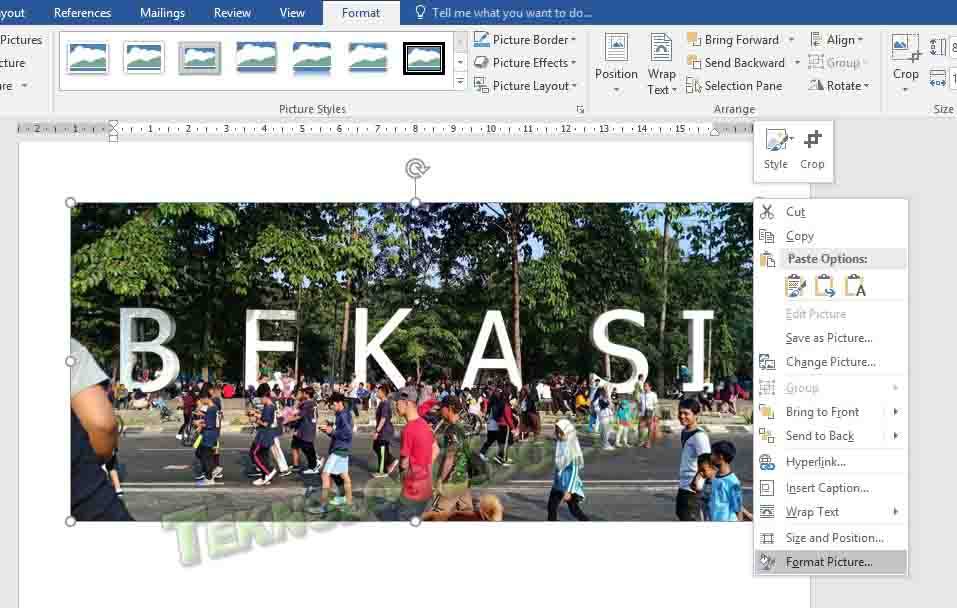Click the Position button in Arrange

(616, 63)
